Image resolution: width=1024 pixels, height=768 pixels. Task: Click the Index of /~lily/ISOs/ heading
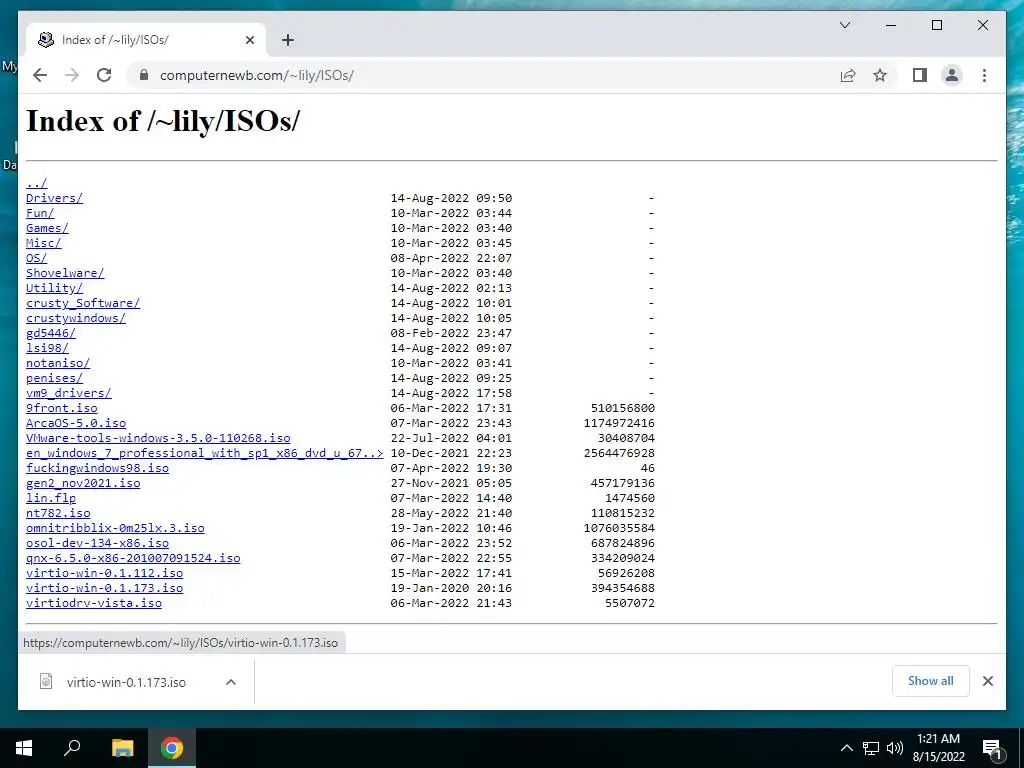(x=163, y=121)
